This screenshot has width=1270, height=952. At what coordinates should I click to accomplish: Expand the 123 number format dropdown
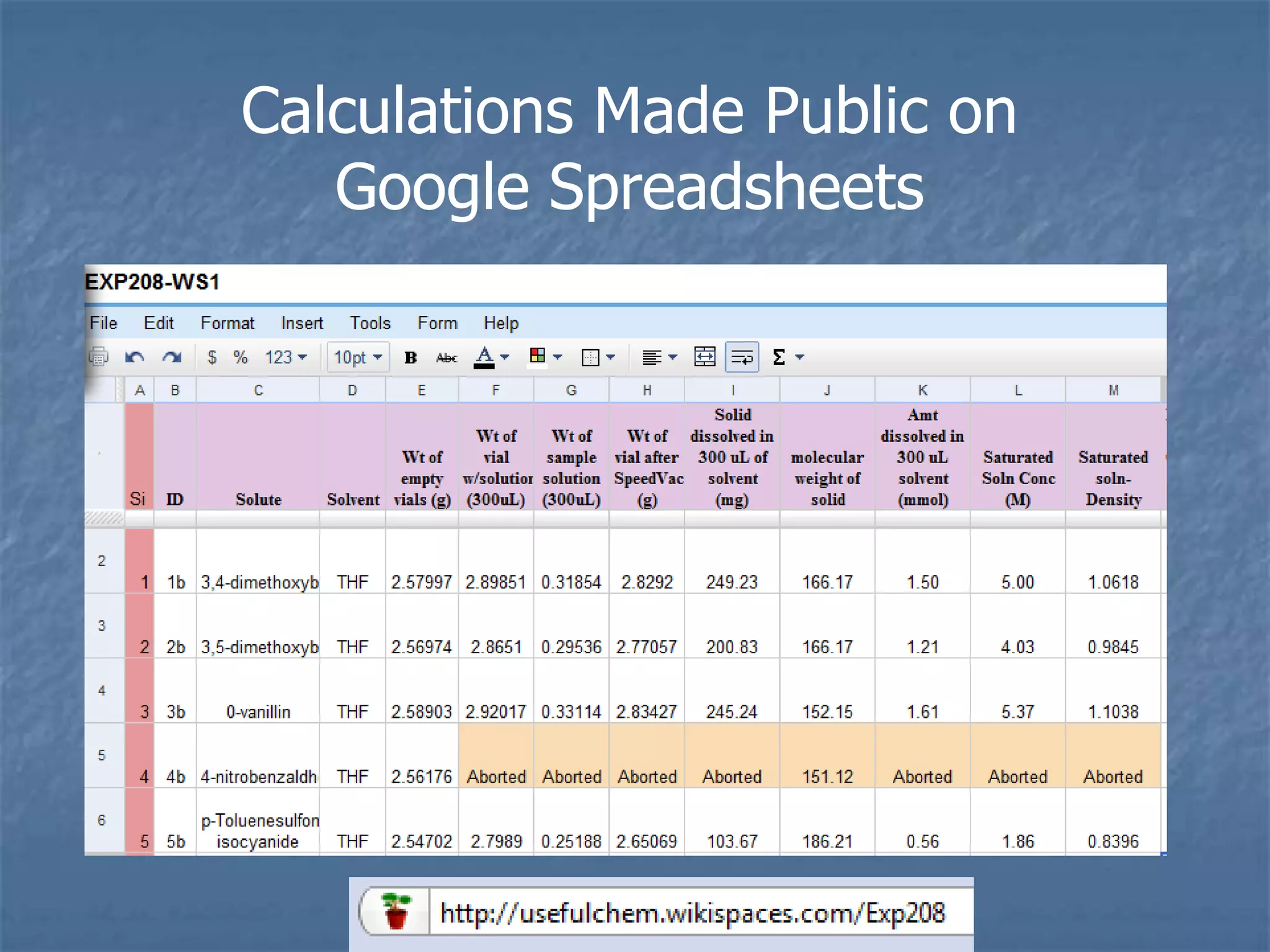click(x=286, y=357)
